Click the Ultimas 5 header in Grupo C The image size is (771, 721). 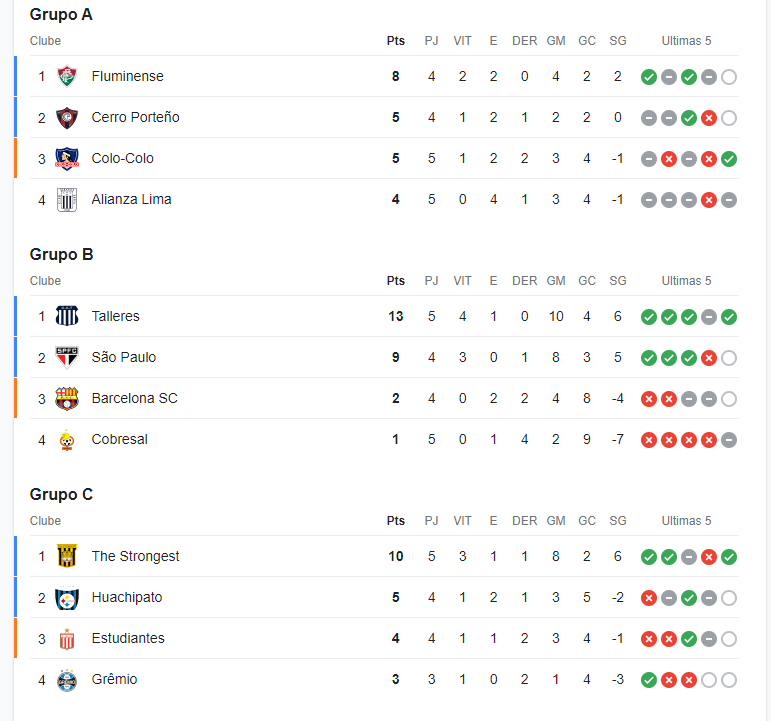(x=686, y=521)
